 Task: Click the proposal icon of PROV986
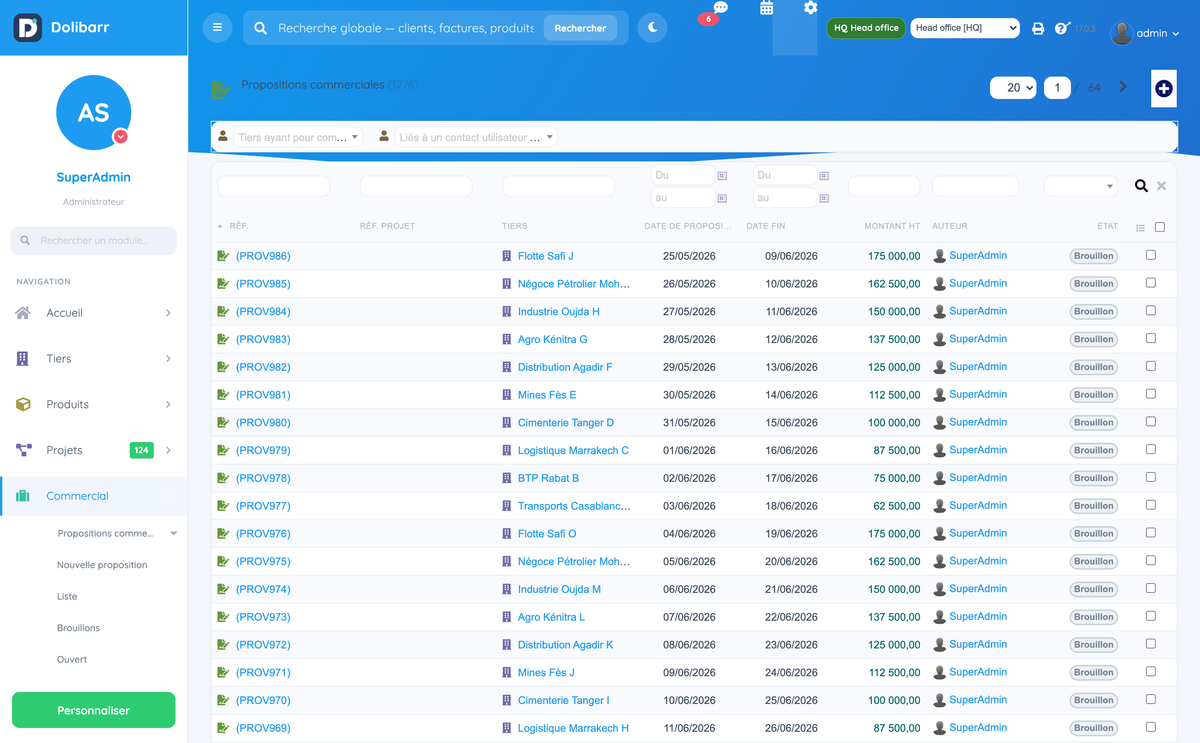(223, 256)
